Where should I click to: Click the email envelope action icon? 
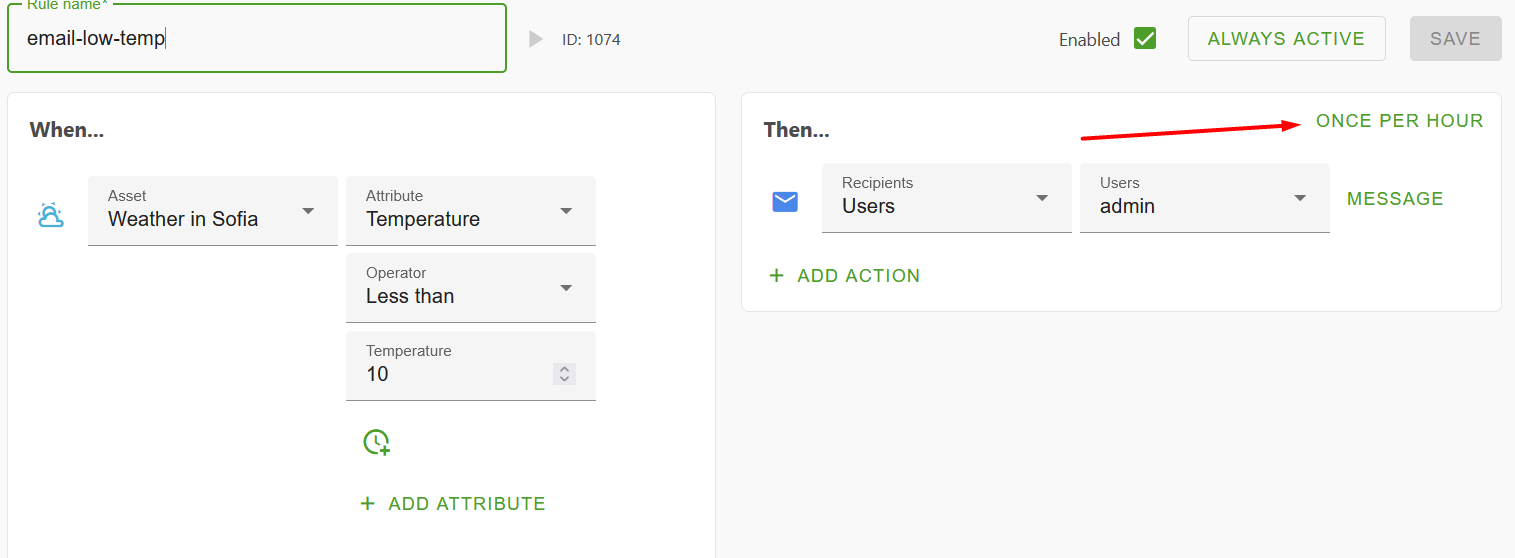pyautogui.click(x=785, y=202)
